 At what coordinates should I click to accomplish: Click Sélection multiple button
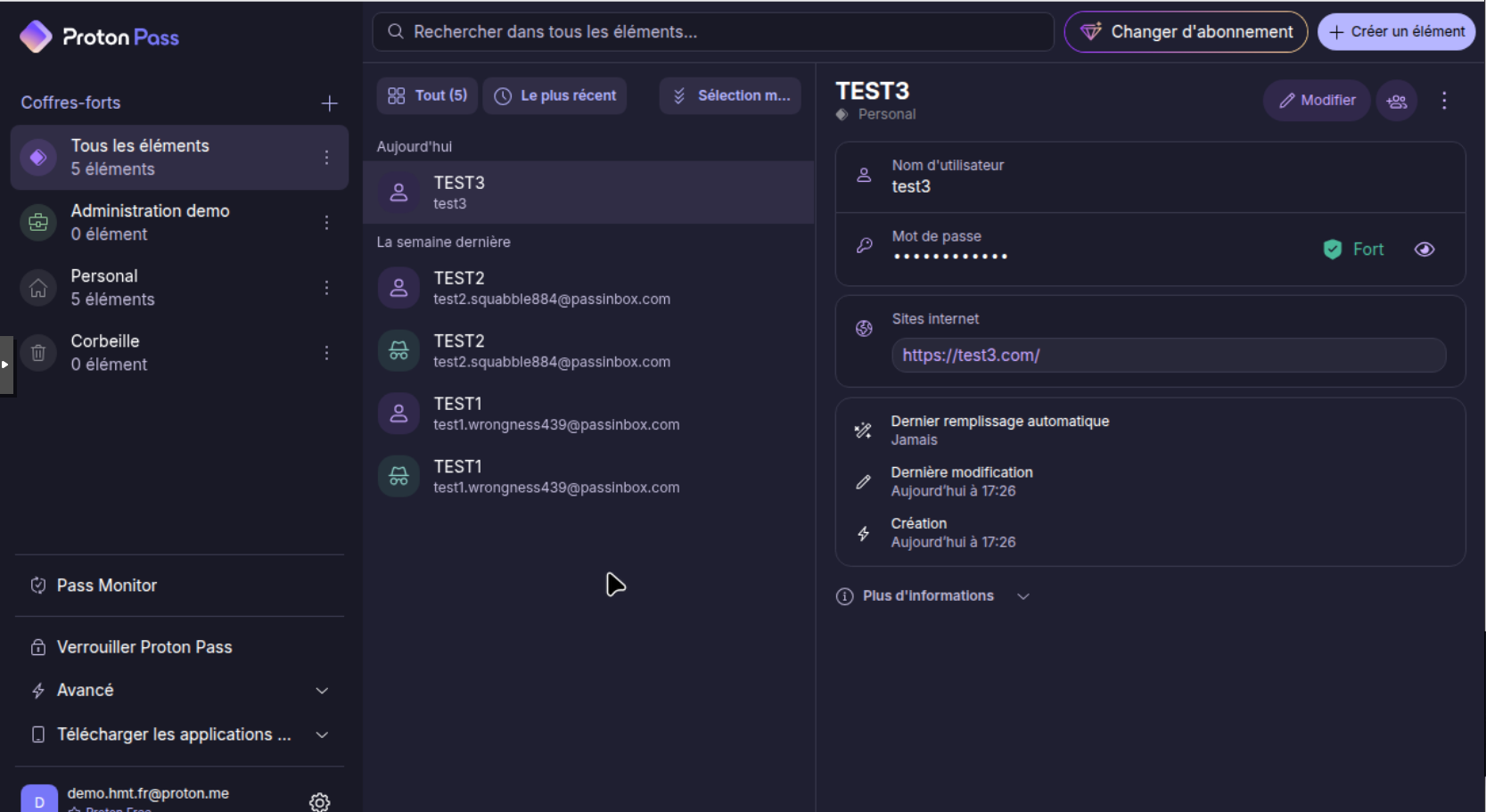coord(730,95)
